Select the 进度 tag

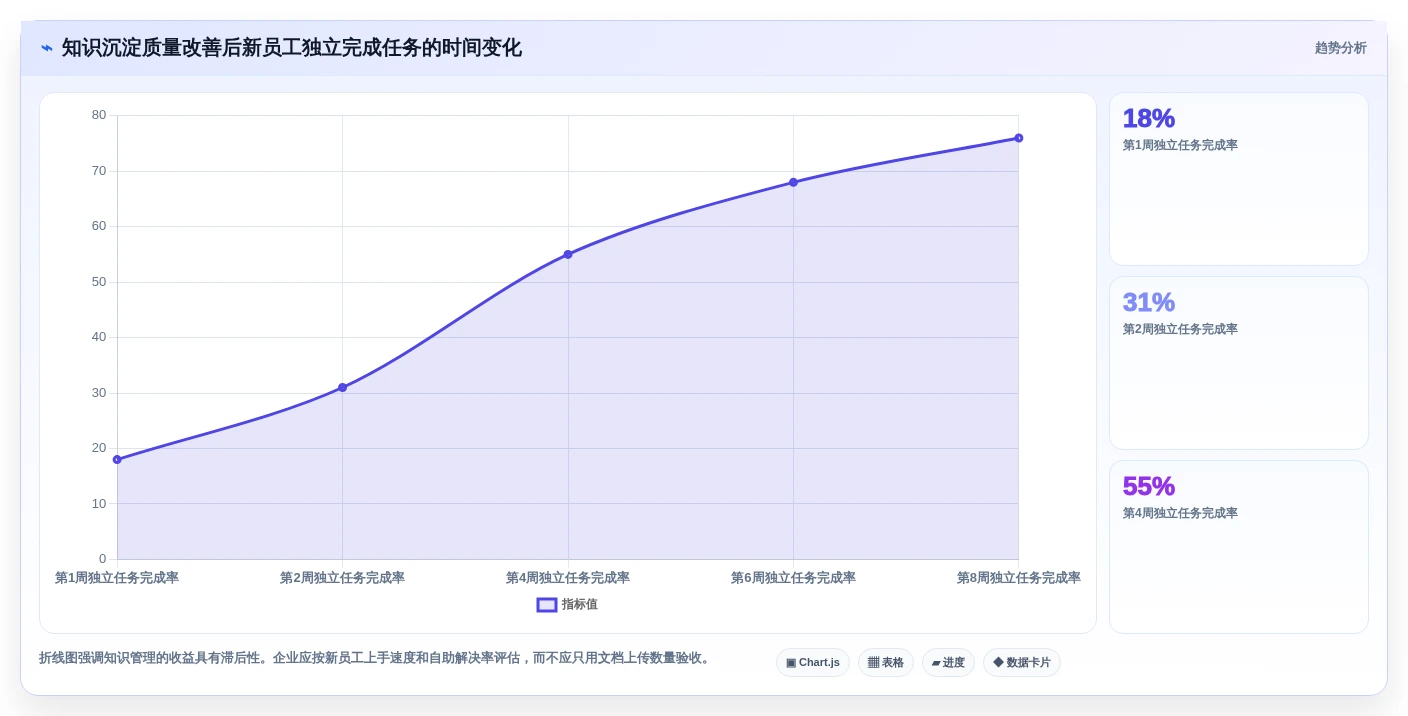coord(948,663)
